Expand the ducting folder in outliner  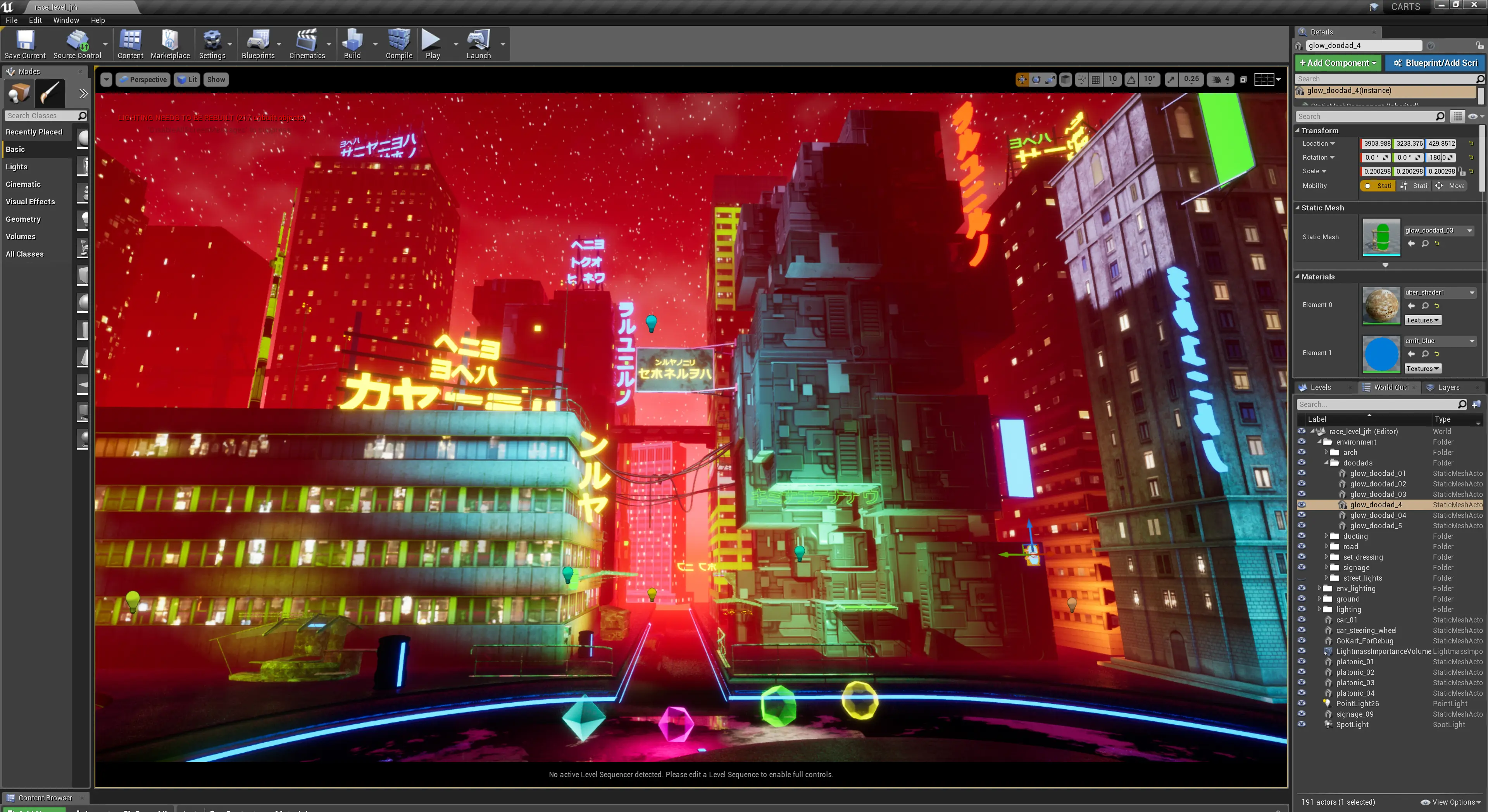1326,536
